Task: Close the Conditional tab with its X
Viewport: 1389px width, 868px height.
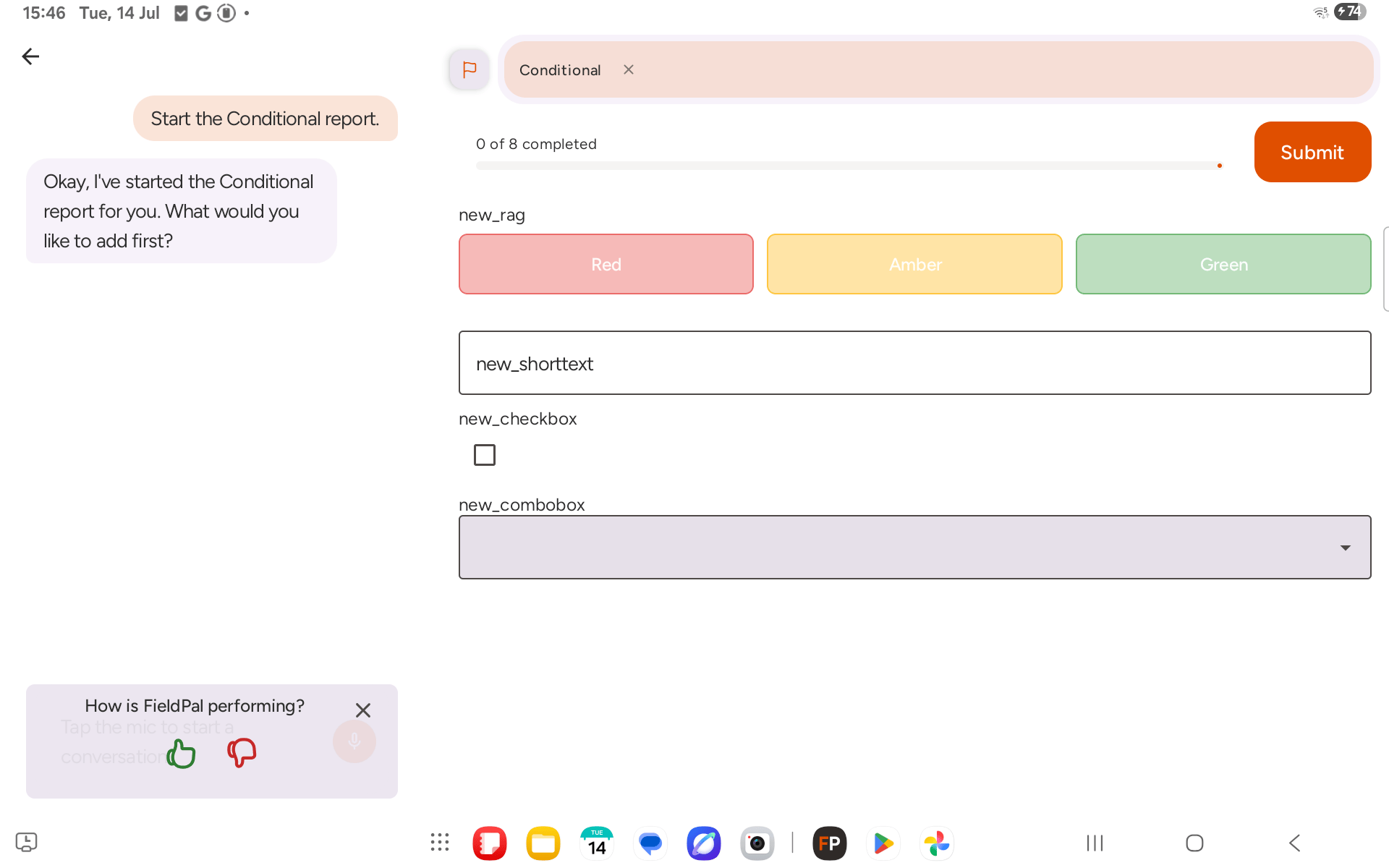Action: 629,69
